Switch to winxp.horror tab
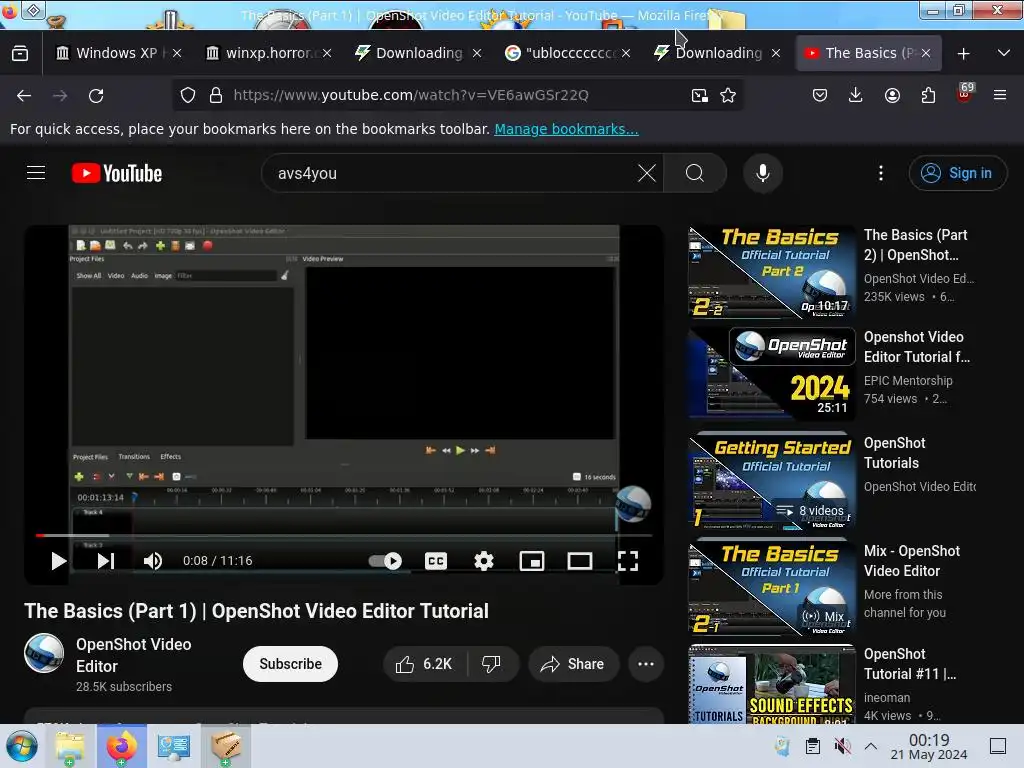Viewport: 1024px width, 768px height. (268, 53)
